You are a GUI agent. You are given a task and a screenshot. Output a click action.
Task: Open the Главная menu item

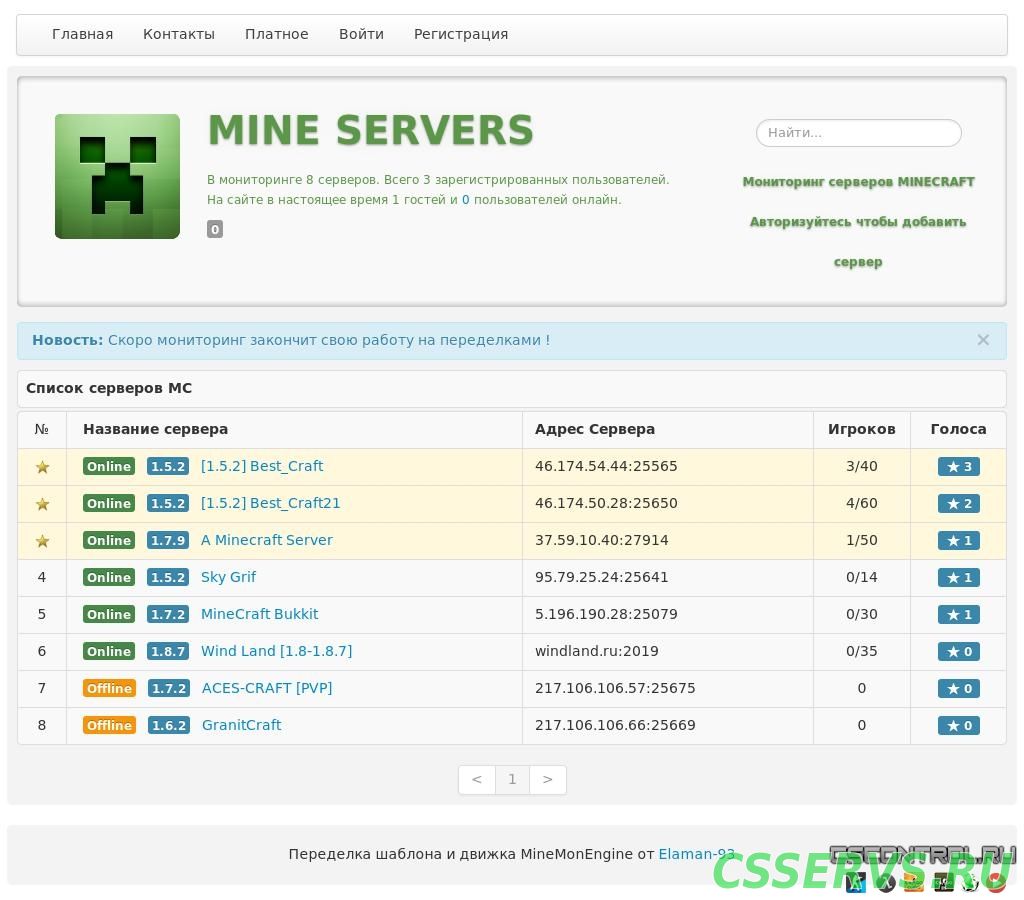[x=82, y=34]
